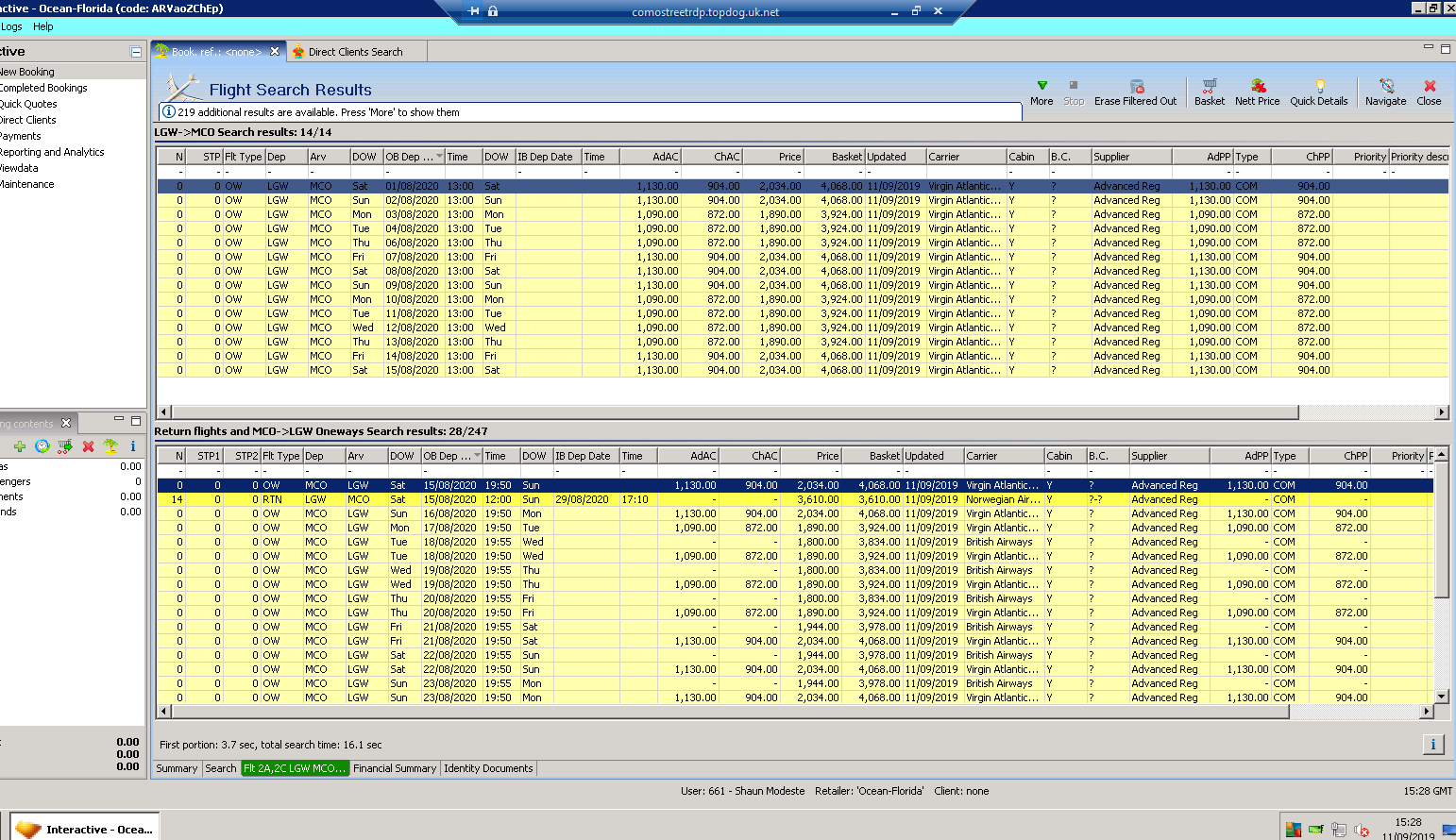1456x840 pixels.
Task: Click the clock refresh icon in contents panel
Action: tap(42, 446)
